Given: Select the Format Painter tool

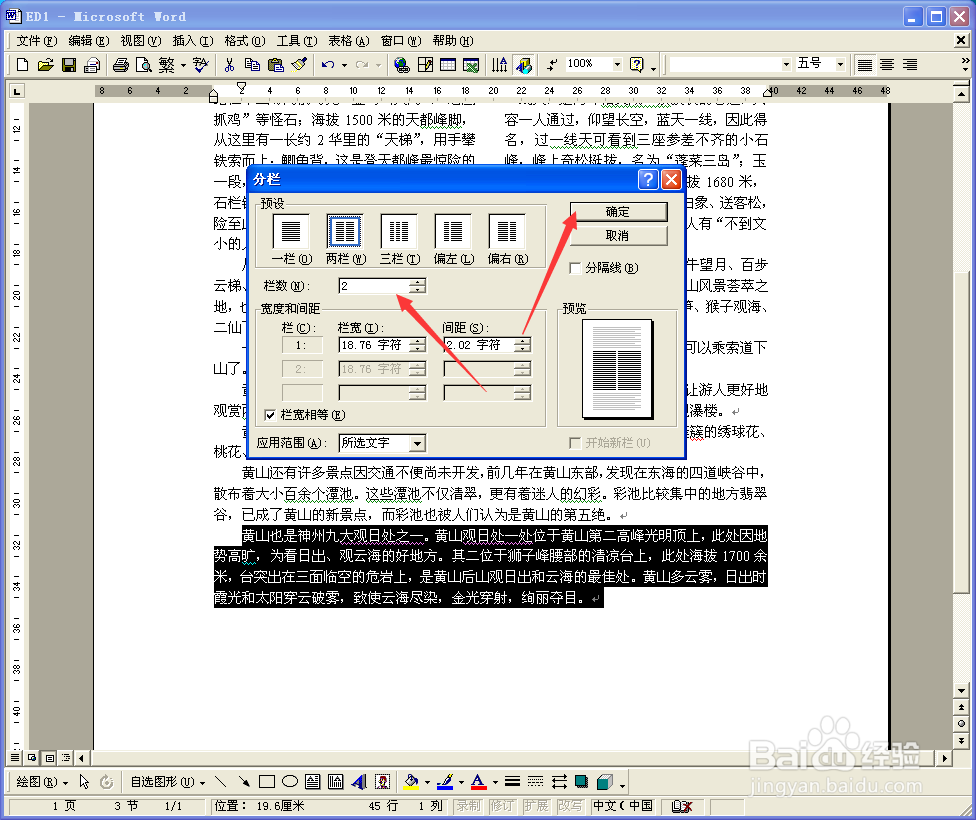Looking at the screenshot, I should click(x=299, y=64).
